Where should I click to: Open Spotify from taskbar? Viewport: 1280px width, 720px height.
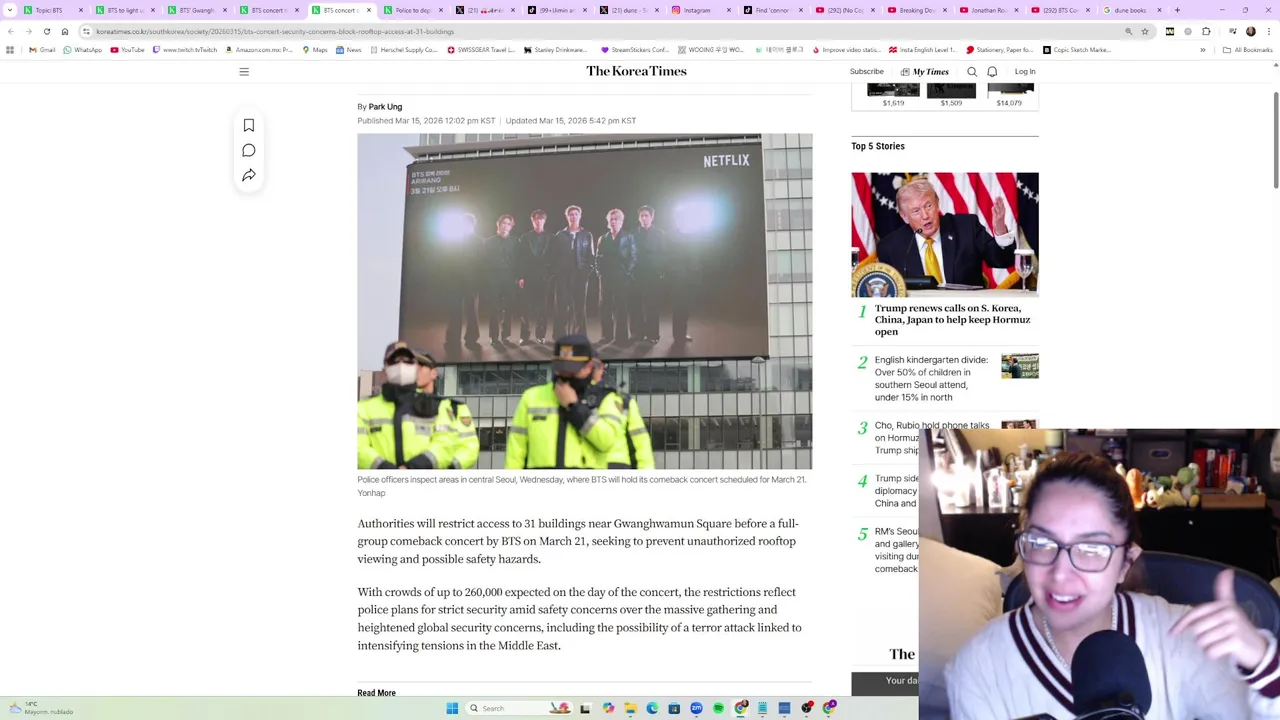pos(718,708)
